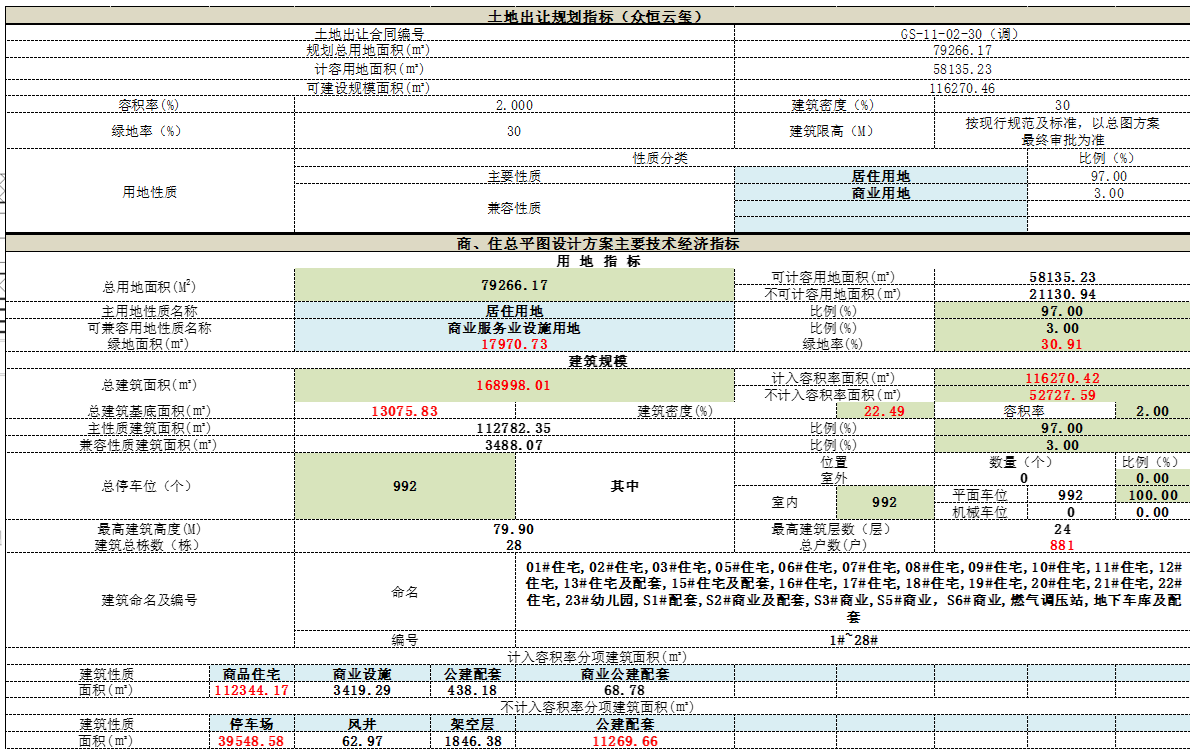Image resolution: width=1190 pixels, height=749 pixels.
Task: Select the '商品住宅' column header
Action: point(251,674)
